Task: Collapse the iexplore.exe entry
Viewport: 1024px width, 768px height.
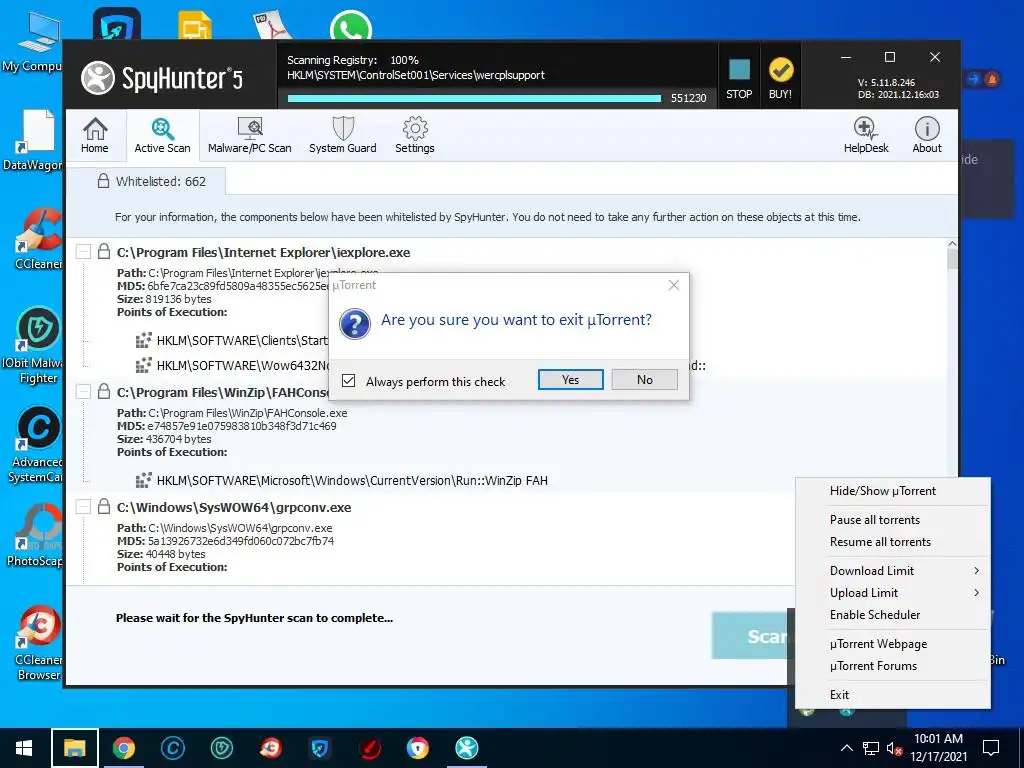Action: click(84, 251)
